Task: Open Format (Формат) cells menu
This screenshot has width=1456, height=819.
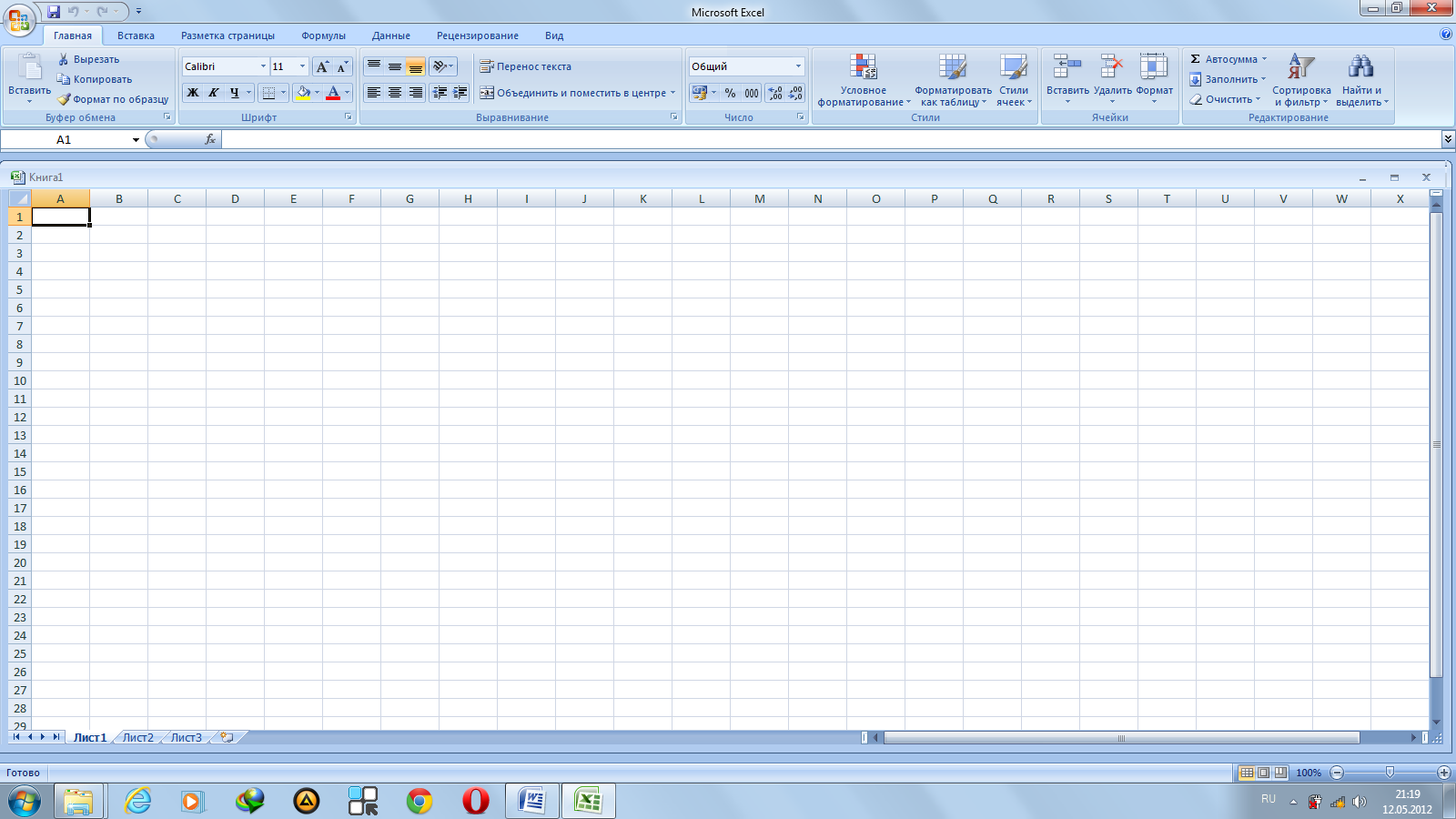Action: point(1154,79)
